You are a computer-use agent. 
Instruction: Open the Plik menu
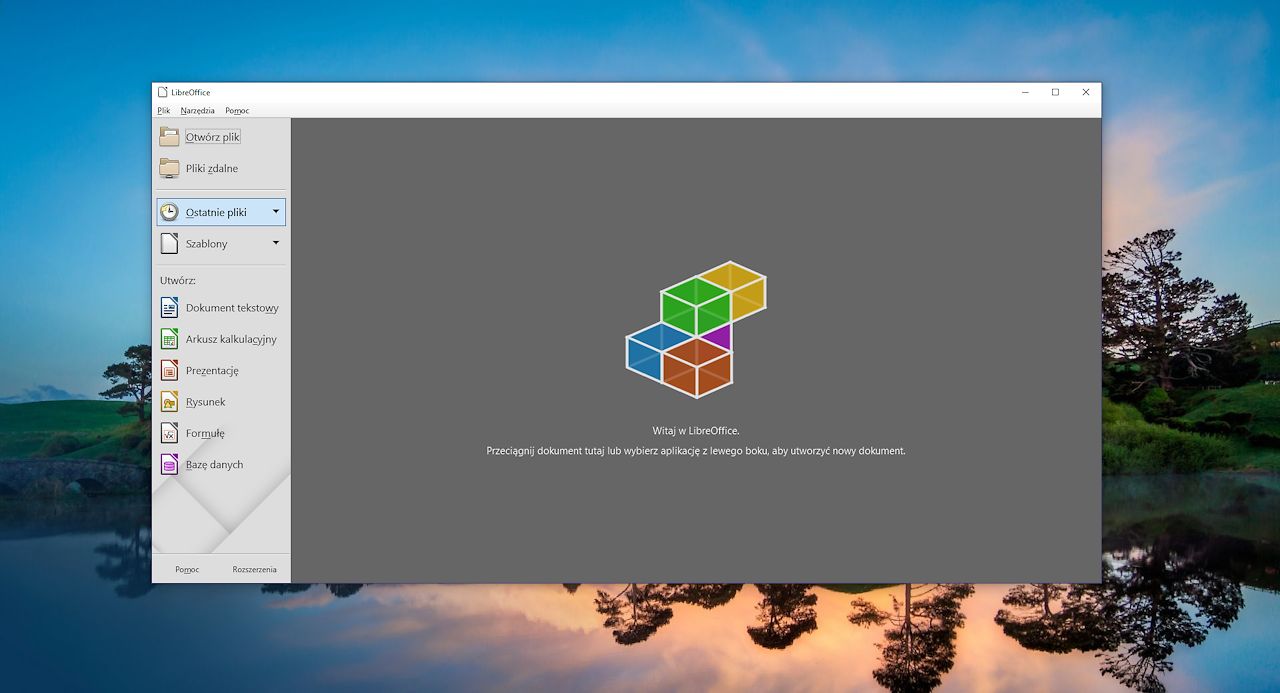[x=164, y=110]
